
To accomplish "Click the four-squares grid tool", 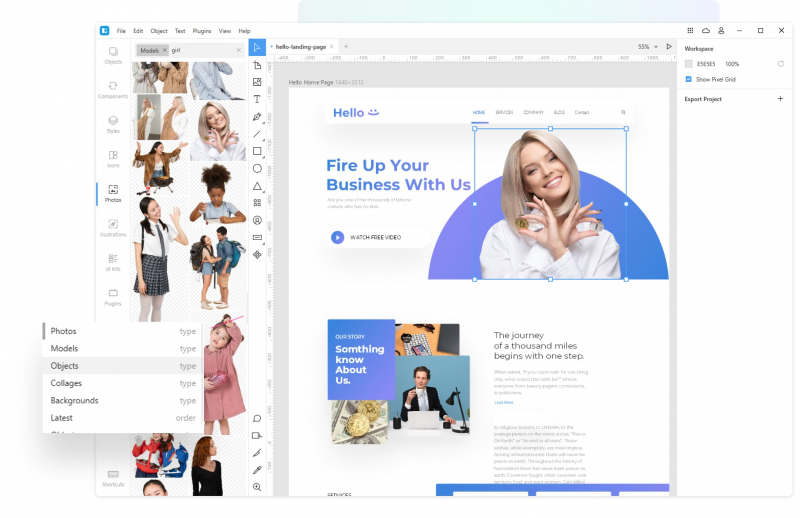I will (x=257, y=203).
